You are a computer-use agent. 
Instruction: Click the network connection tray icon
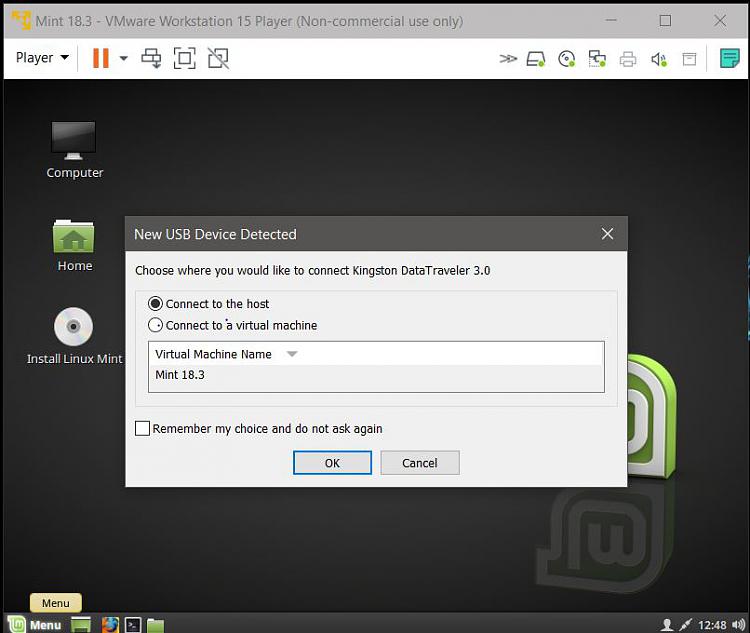click(685, 624)
